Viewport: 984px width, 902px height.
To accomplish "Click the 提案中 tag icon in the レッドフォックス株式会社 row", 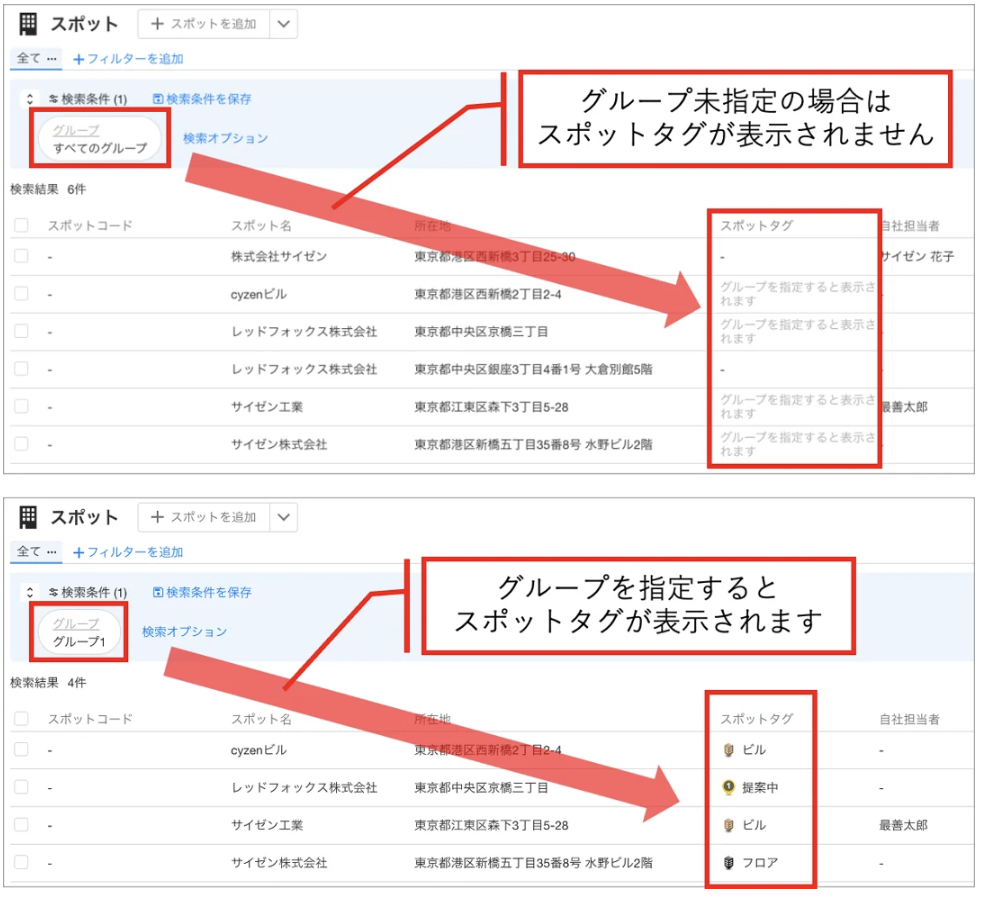I will (729, 788).
